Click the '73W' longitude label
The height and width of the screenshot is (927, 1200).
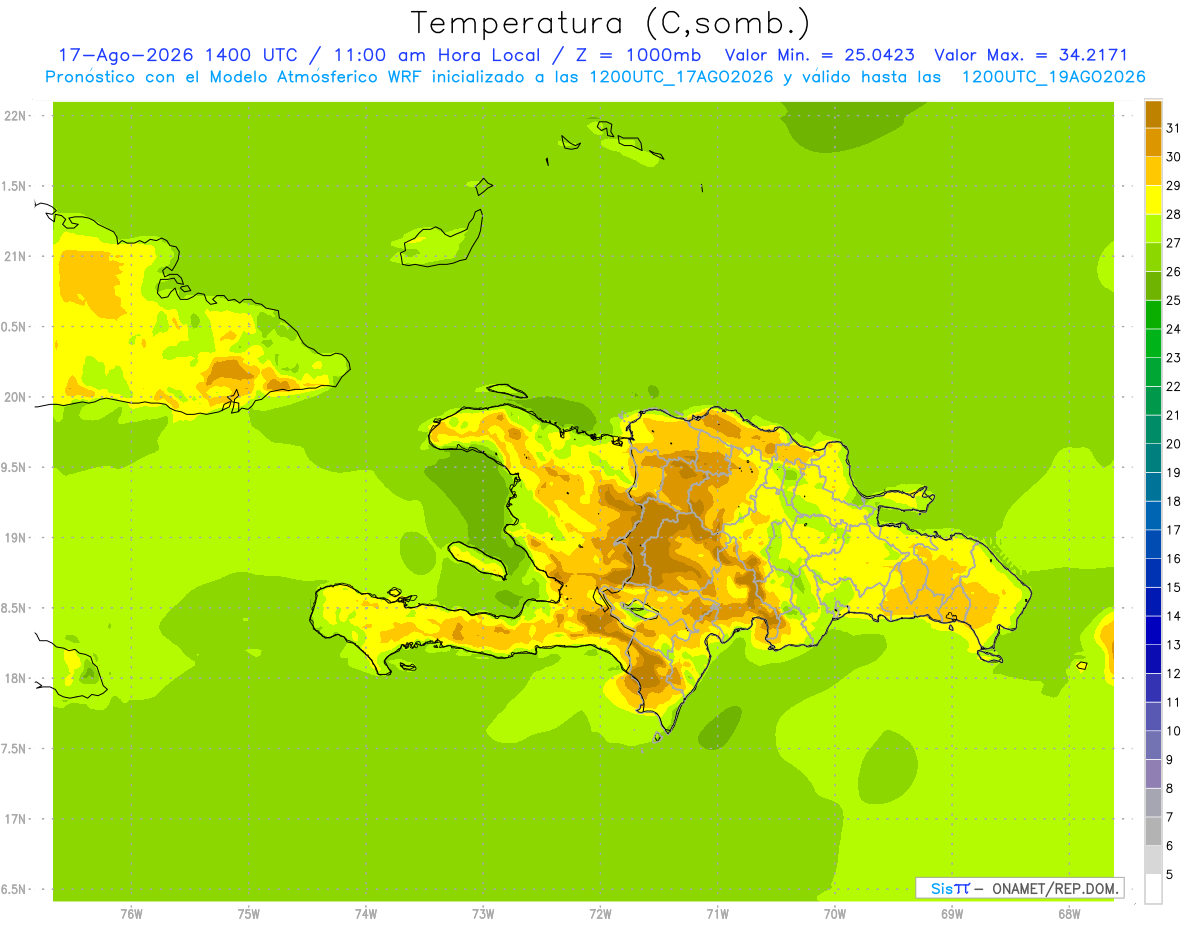(x=483, y=913)
